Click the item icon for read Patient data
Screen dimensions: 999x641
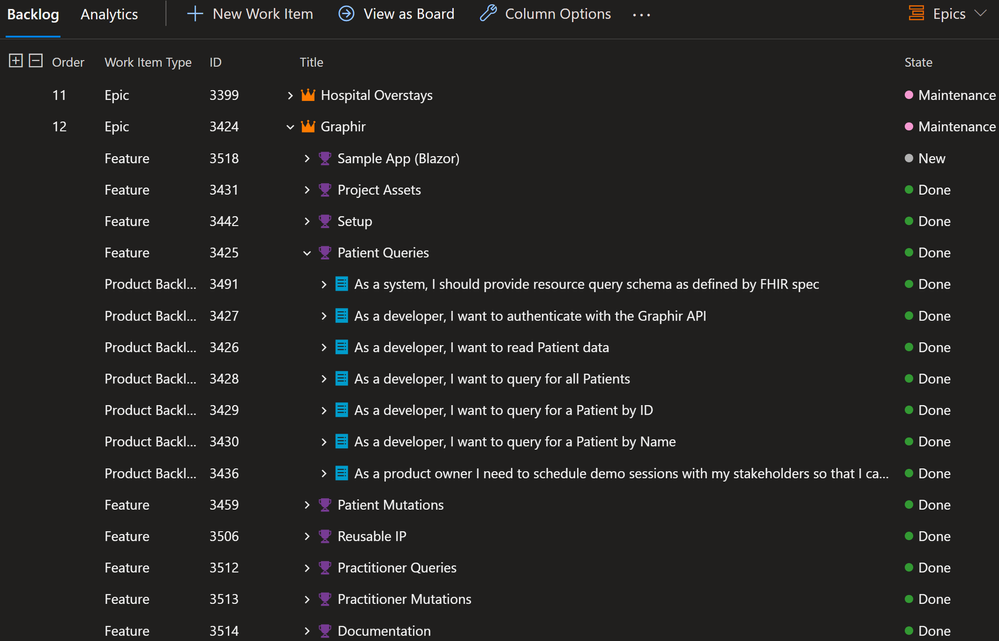[341, 347]
